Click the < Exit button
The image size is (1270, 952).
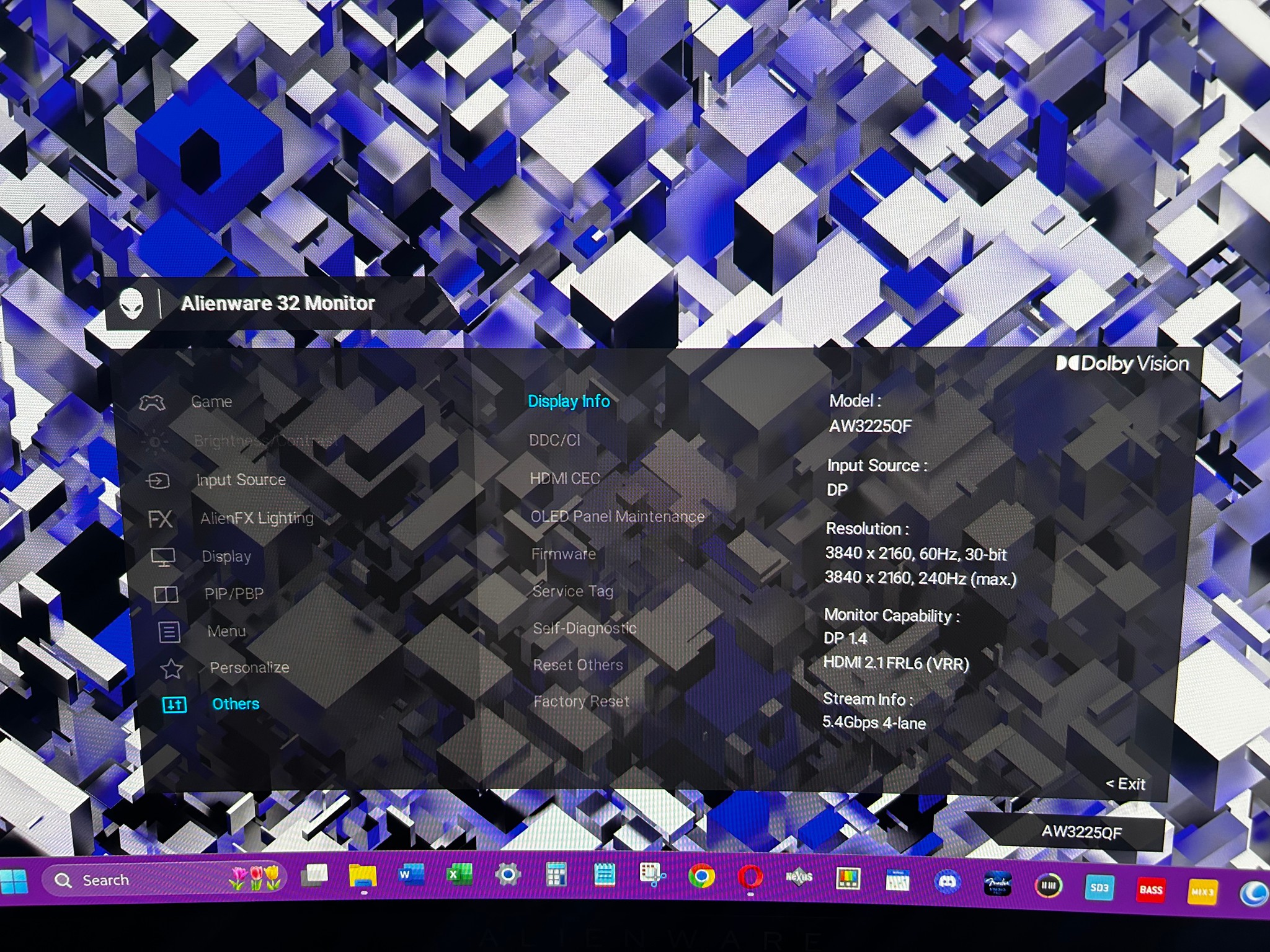[1126, 784]
